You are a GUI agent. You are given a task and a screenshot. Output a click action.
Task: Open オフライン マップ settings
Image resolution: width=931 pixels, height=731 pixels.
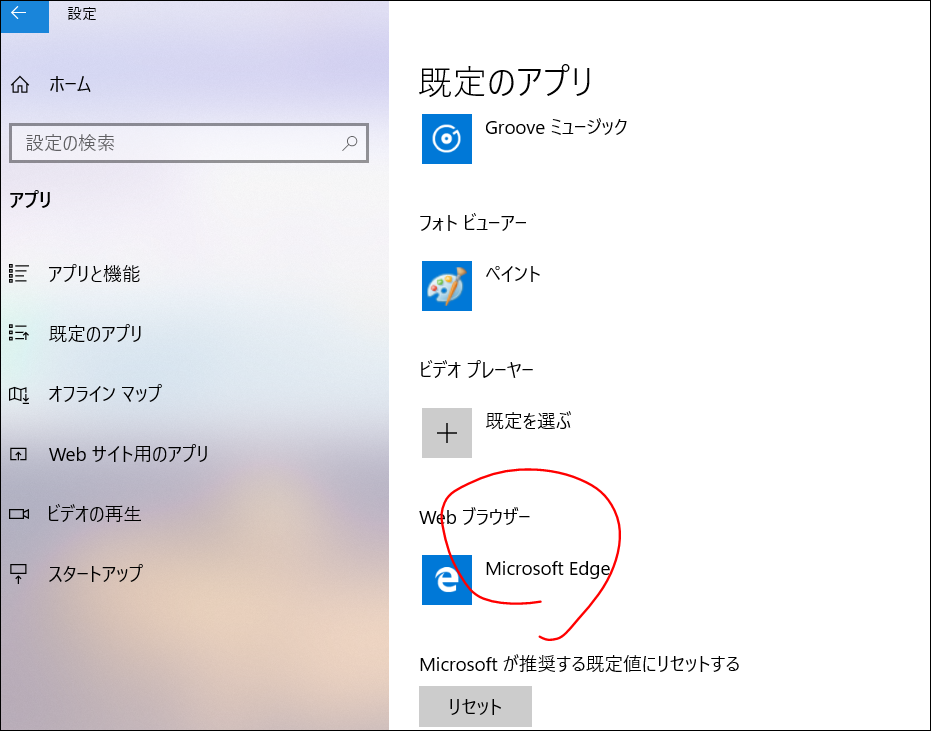pos(104,394)
